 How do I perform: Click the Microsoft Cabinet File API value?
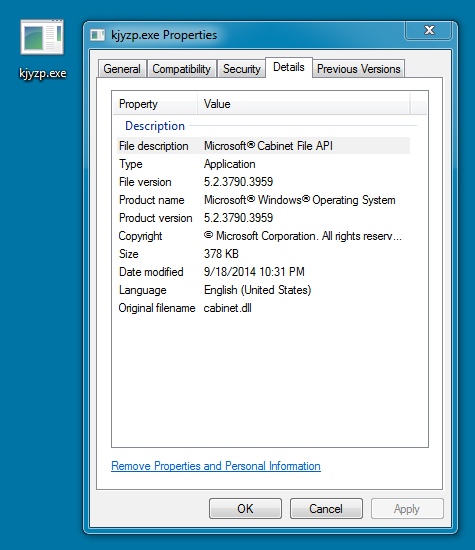click(x=268, y=146)
